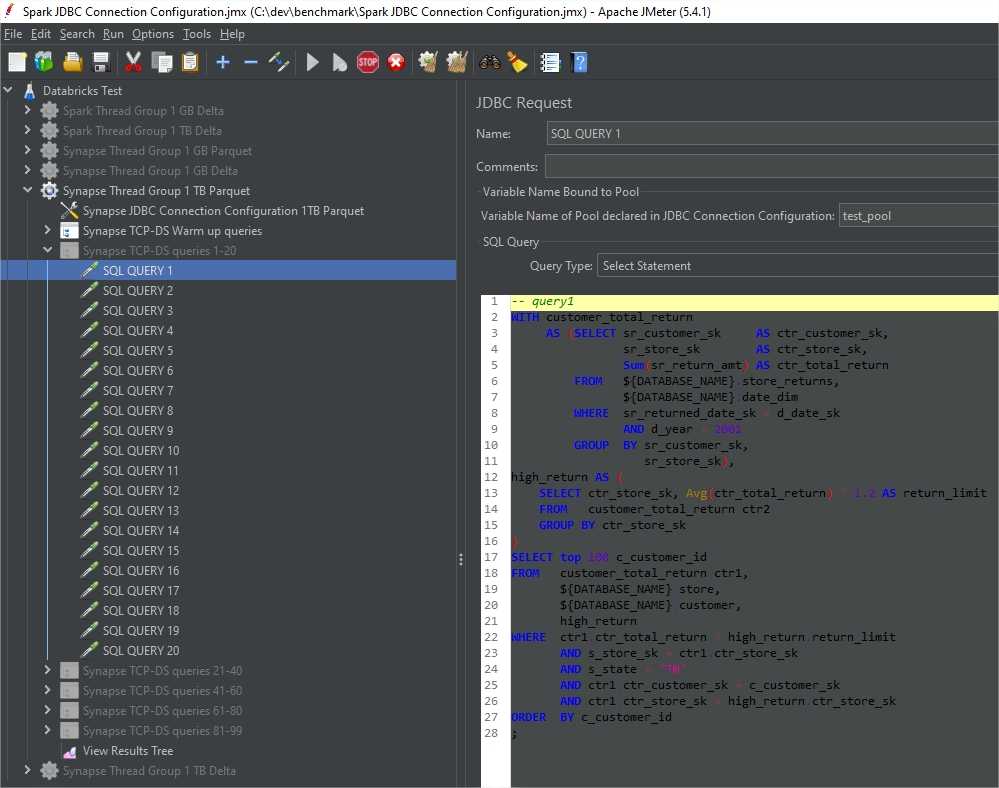Click the pool variable field test_pool
This screenshot has height=788, width=999.
click(x=919, y=216)
